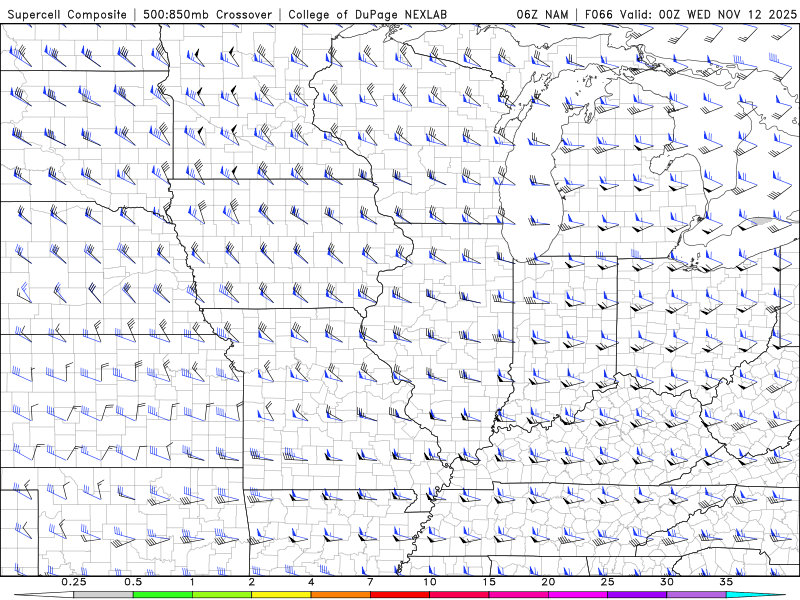The image size is (800, 600).
Task: Select the orange color bar segment
Action: 341,595
